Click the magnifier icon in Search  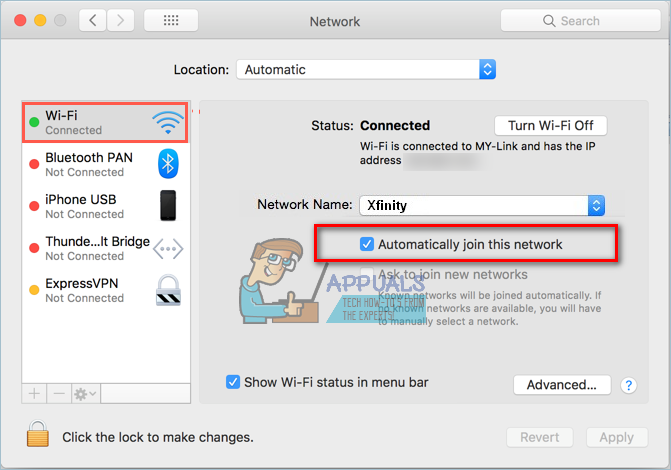[549, 21]
